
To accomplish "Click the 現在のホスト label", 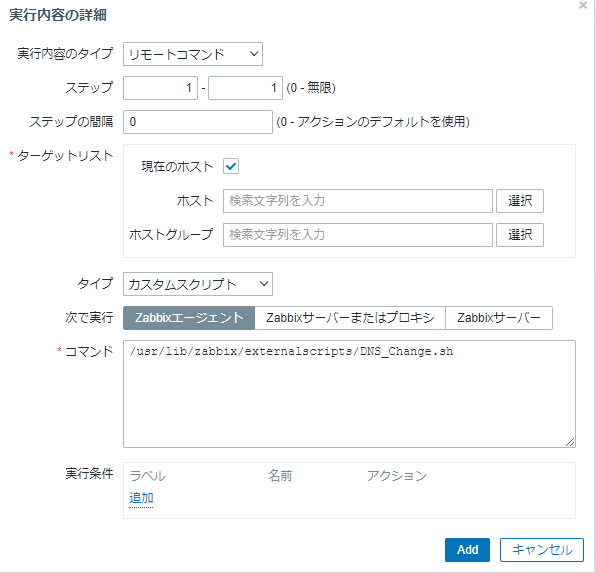I will (177, 167).
